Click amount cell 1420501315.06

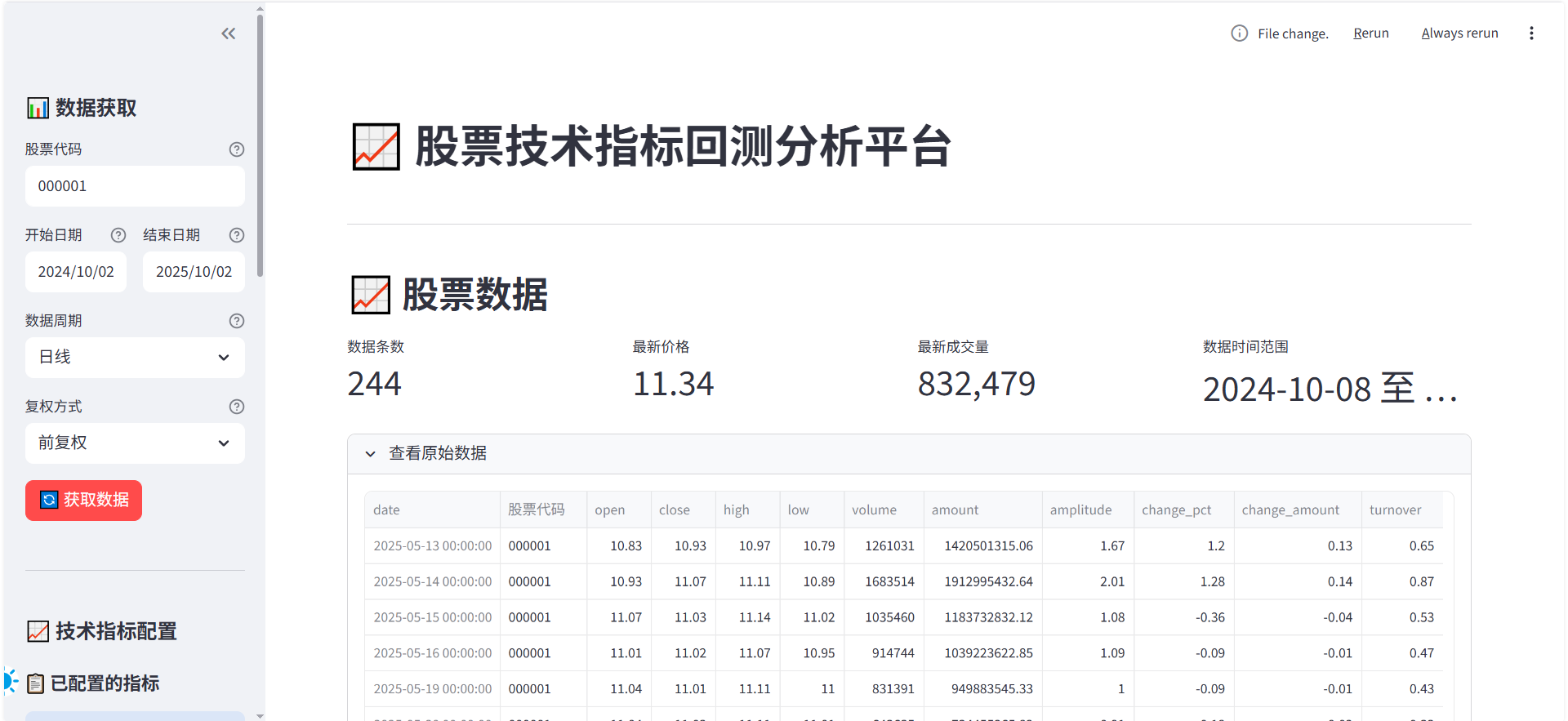(x=983, y=545)
